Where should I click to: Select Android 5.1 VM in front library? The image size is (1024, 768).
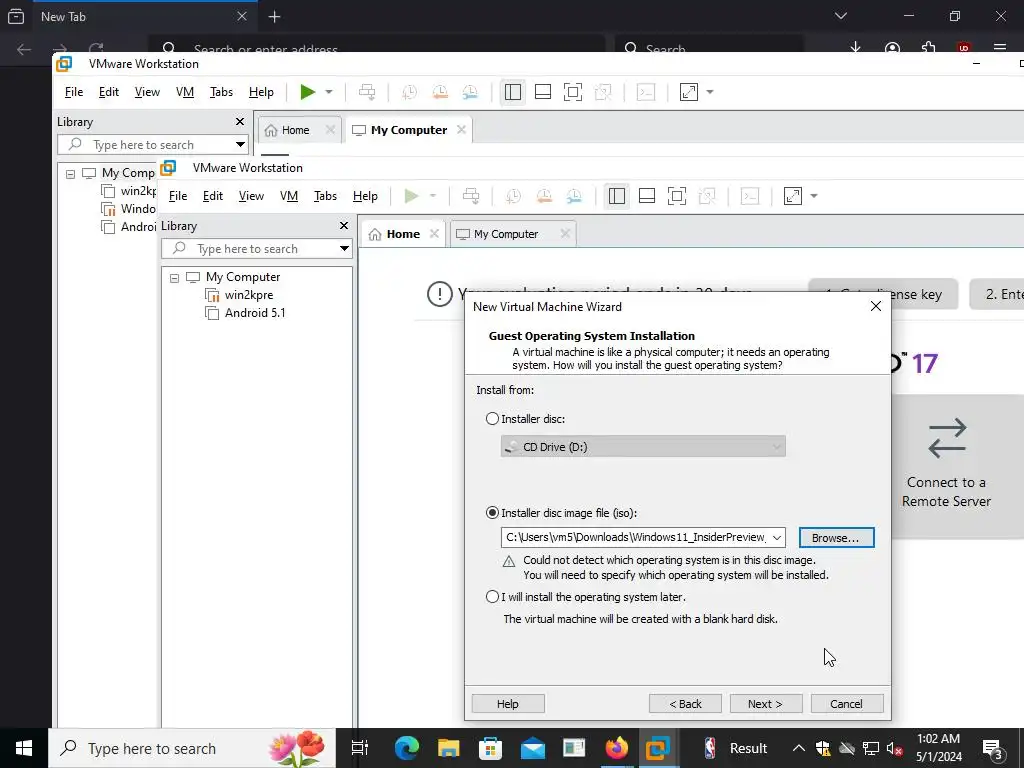(255, 313)
